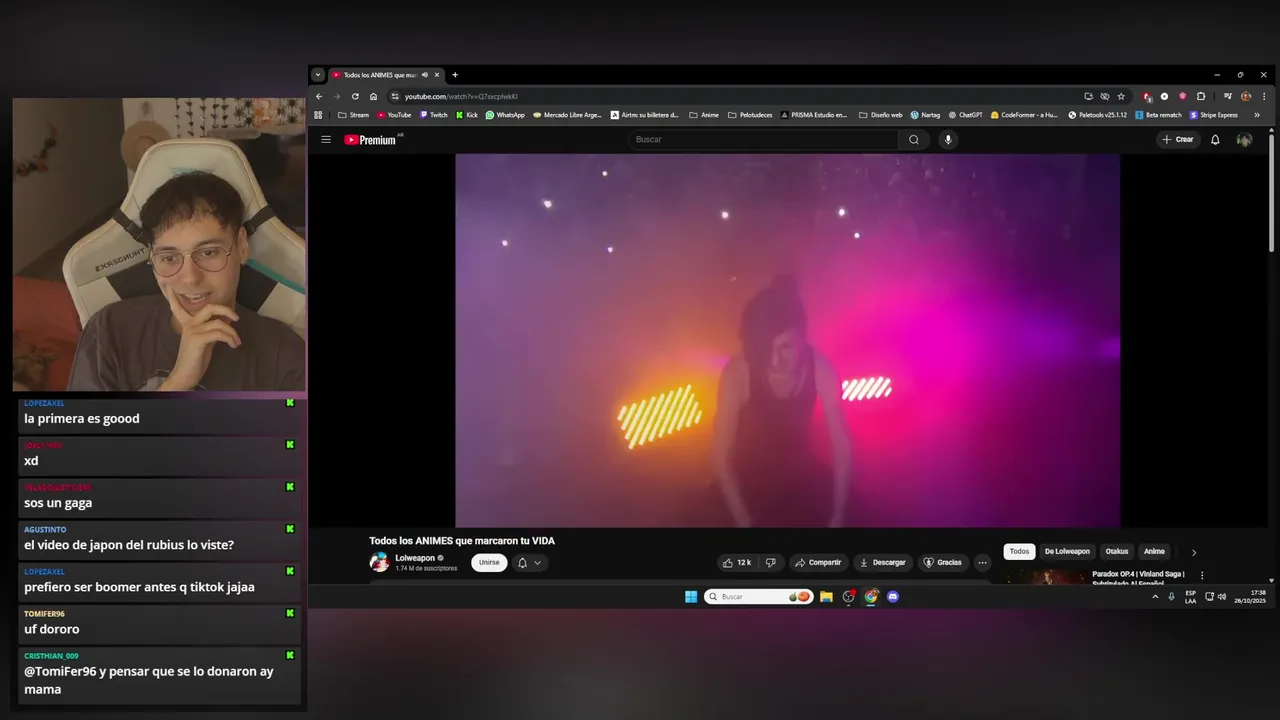Open the WhatsApp bookmark
This screenshot has height=720, width=1280.
point(505,115)
